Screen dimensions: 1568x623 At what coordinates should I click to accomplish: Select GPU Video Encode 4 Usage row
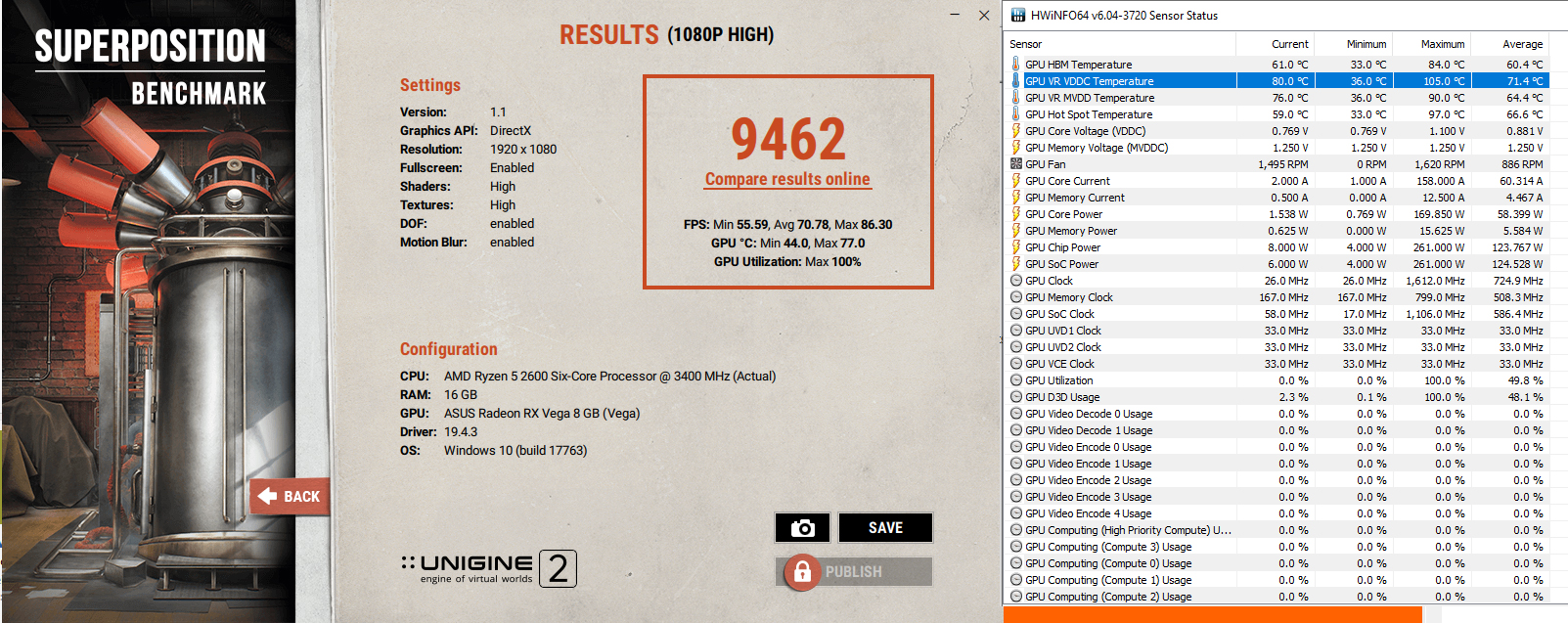point(1277,512)
